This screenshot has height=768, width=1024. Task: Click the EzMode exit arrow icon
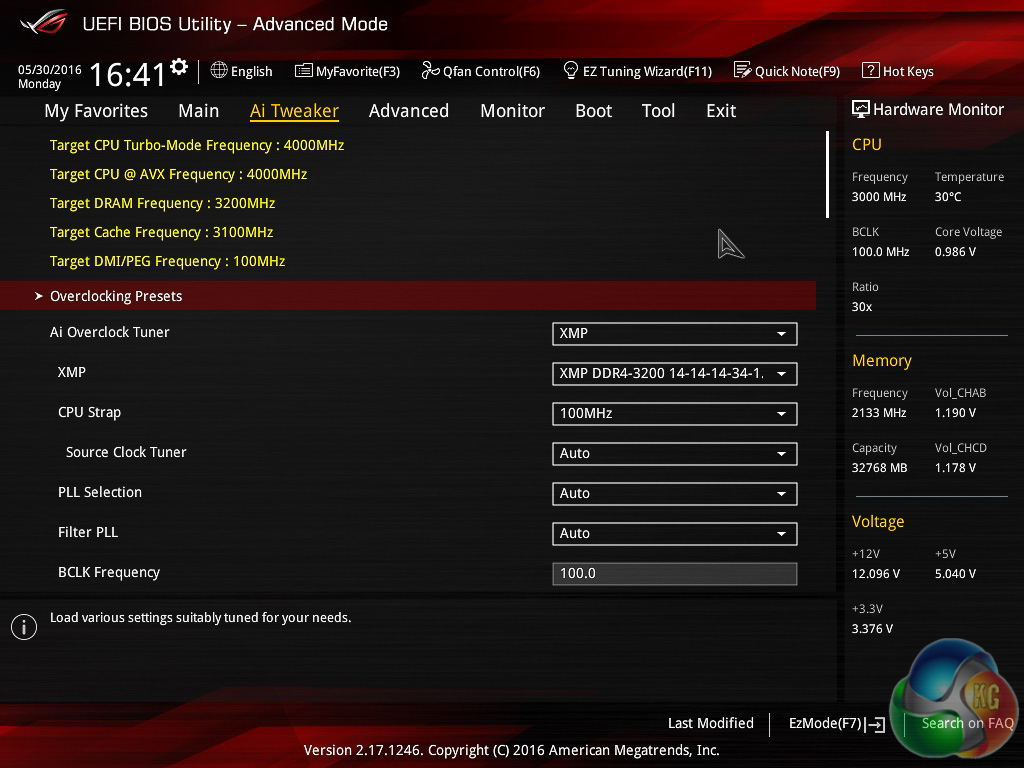pos(875,724)
